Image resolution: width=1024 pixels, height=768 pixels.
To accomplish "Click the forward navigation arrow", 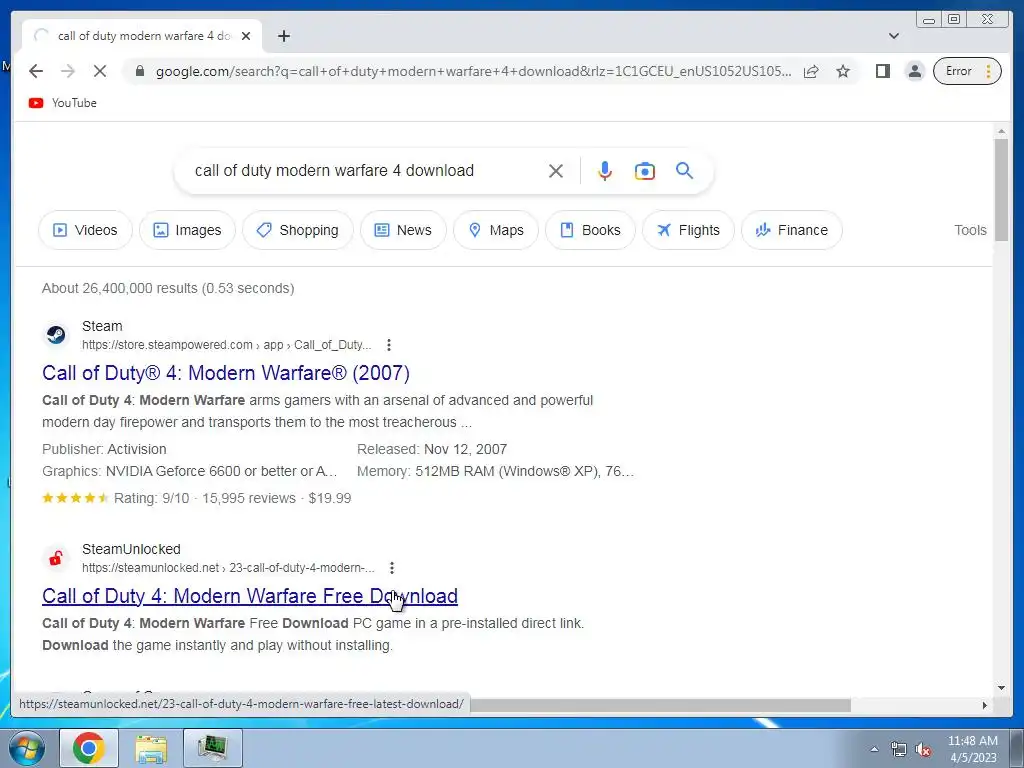I will tap(68, 71).
